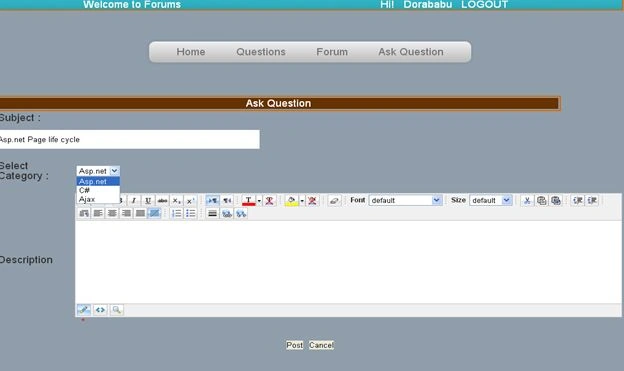Apply strikethrough using the abc icon

[162, 201]
